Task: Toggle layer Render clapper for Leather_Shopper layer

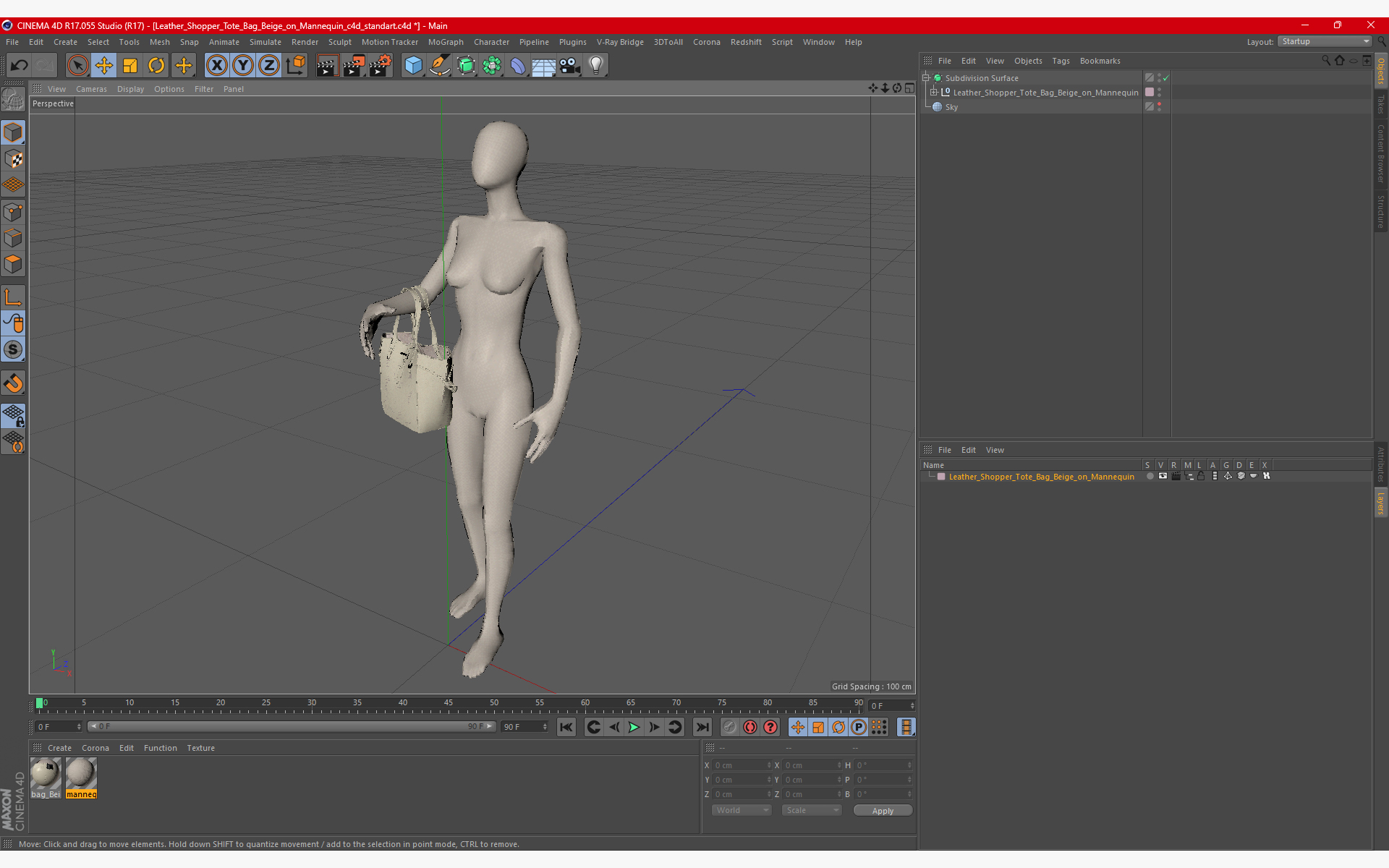Action: [x=1176, y=476]
